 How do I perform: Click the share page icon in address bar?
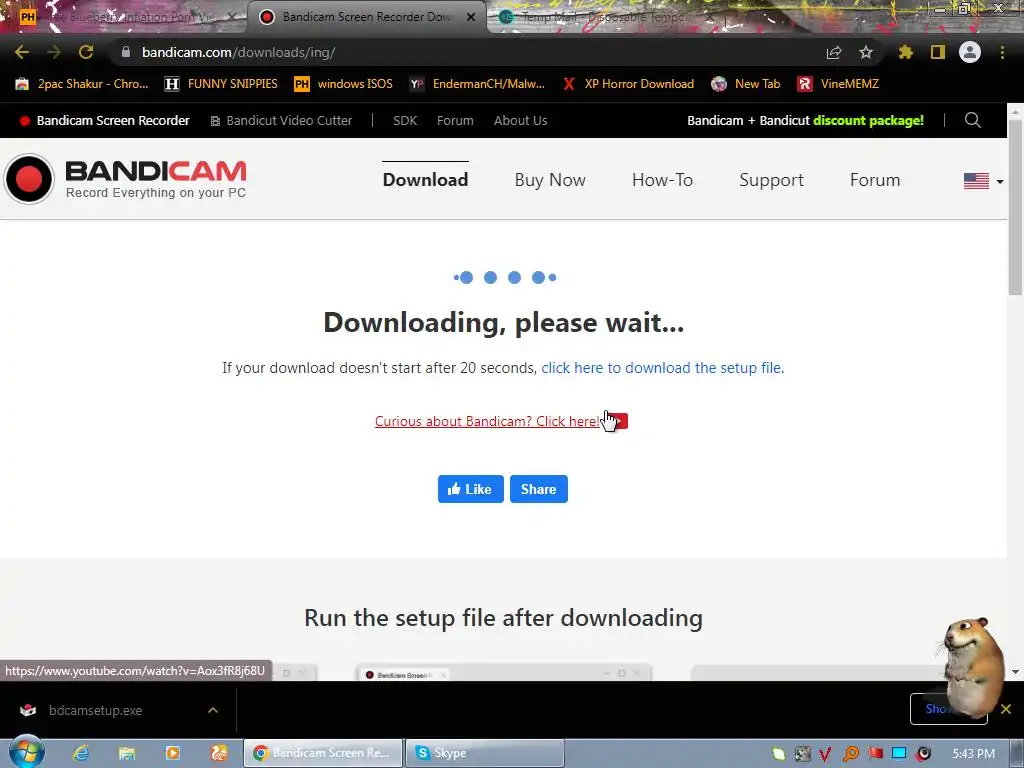834,53
